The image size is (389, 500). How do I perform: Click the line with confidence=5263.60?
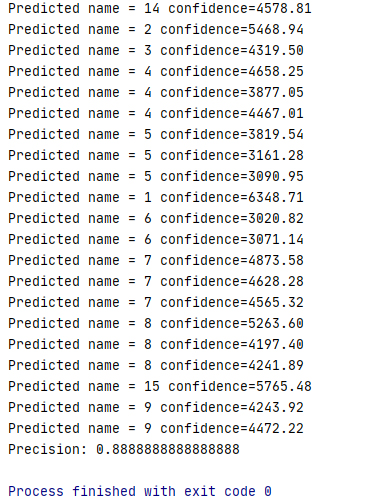(156, 323)
